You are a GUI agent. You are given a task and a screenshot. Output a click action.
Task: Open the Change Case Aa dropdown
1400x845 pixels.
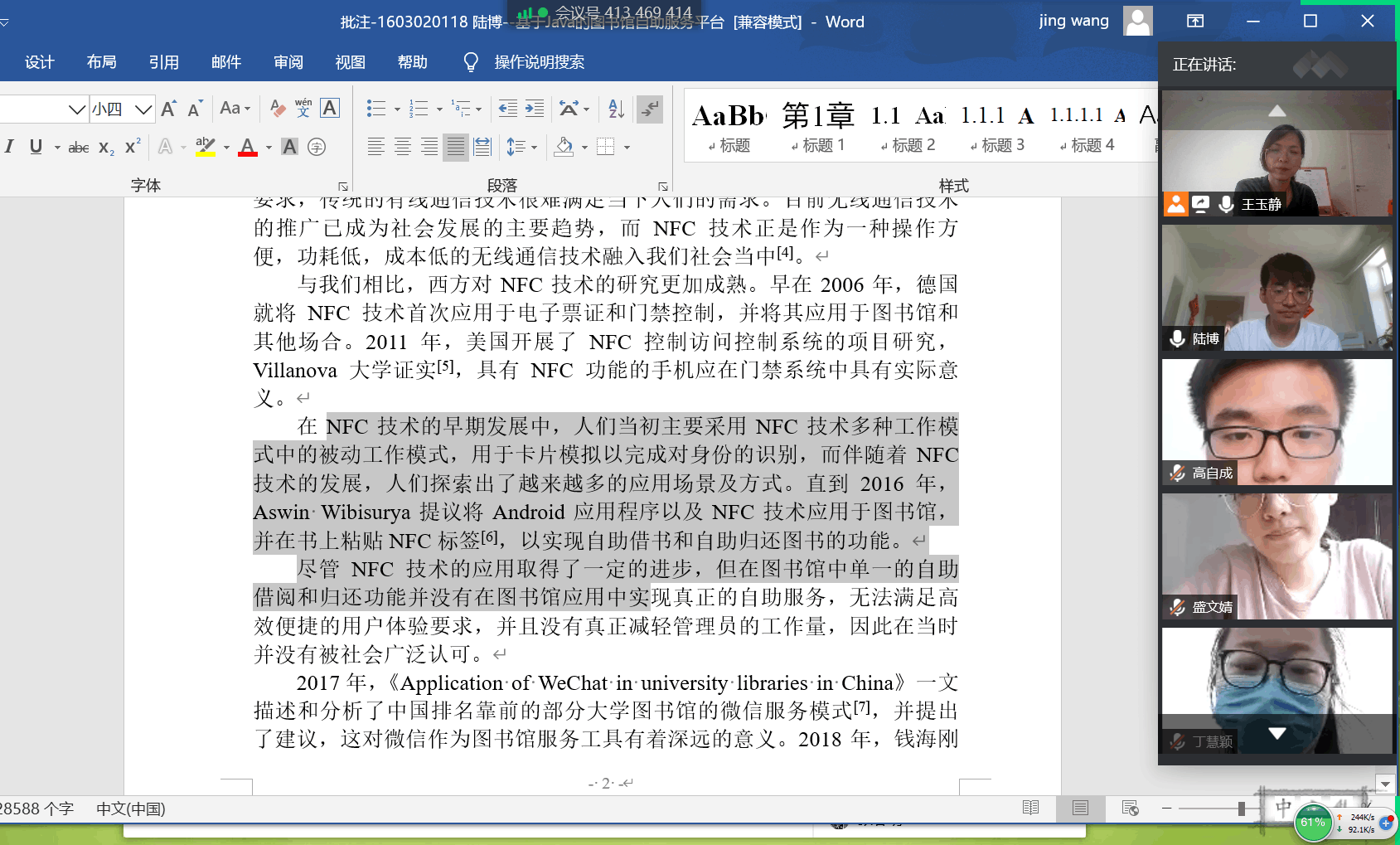click(x=235, y=109)
